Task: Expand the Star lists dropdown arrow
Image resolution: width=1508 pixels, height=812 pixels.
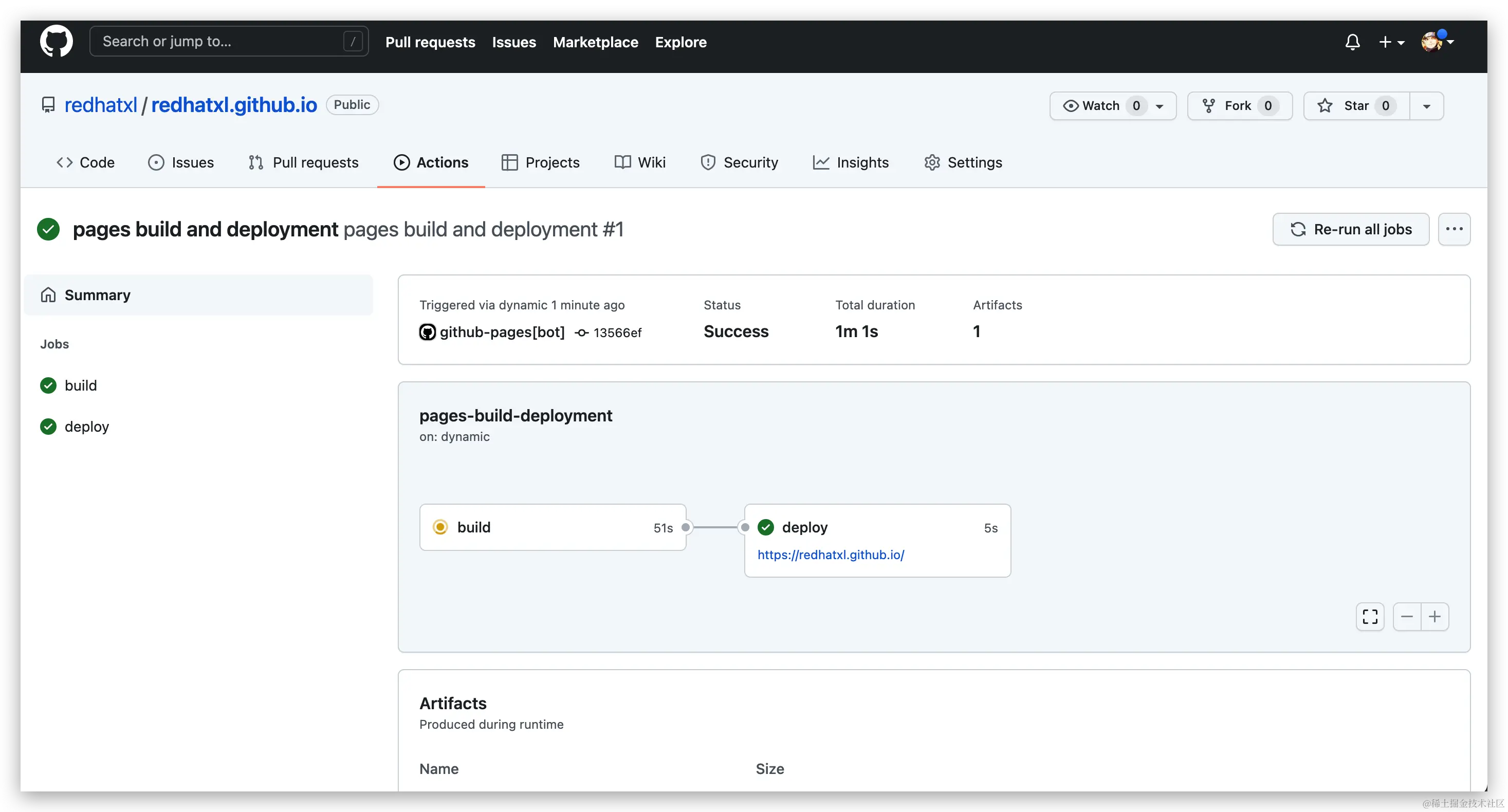Action: point(1427,106)
